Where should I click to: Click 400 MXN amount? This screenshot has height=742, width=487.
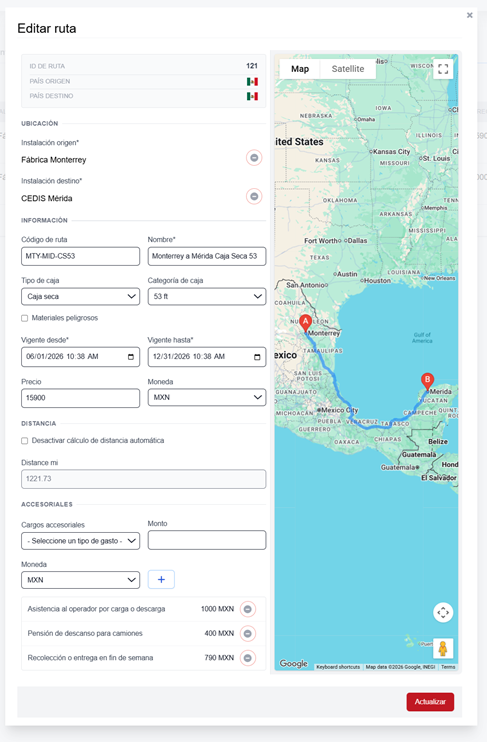tap(219, 633)
